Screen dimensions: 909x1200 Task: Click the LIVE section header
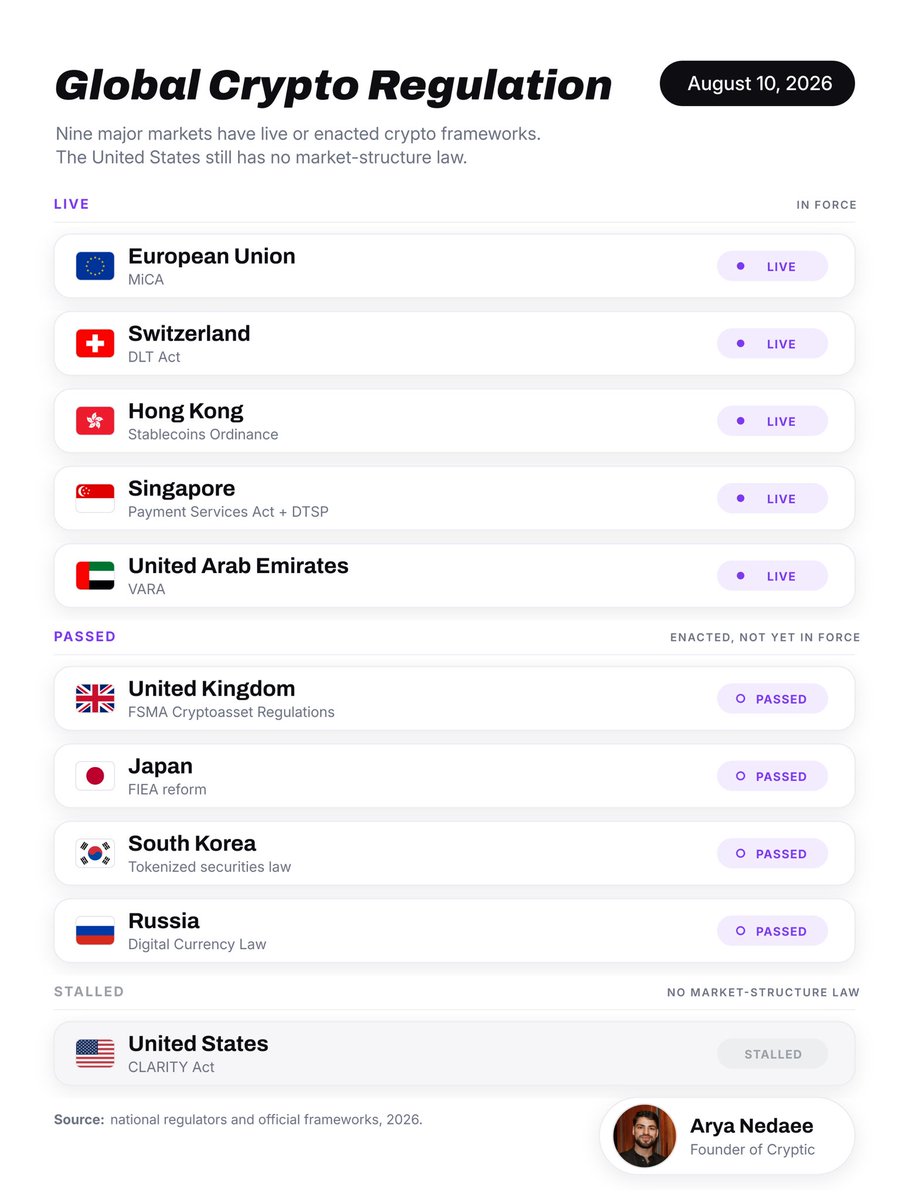pos(72,204)
